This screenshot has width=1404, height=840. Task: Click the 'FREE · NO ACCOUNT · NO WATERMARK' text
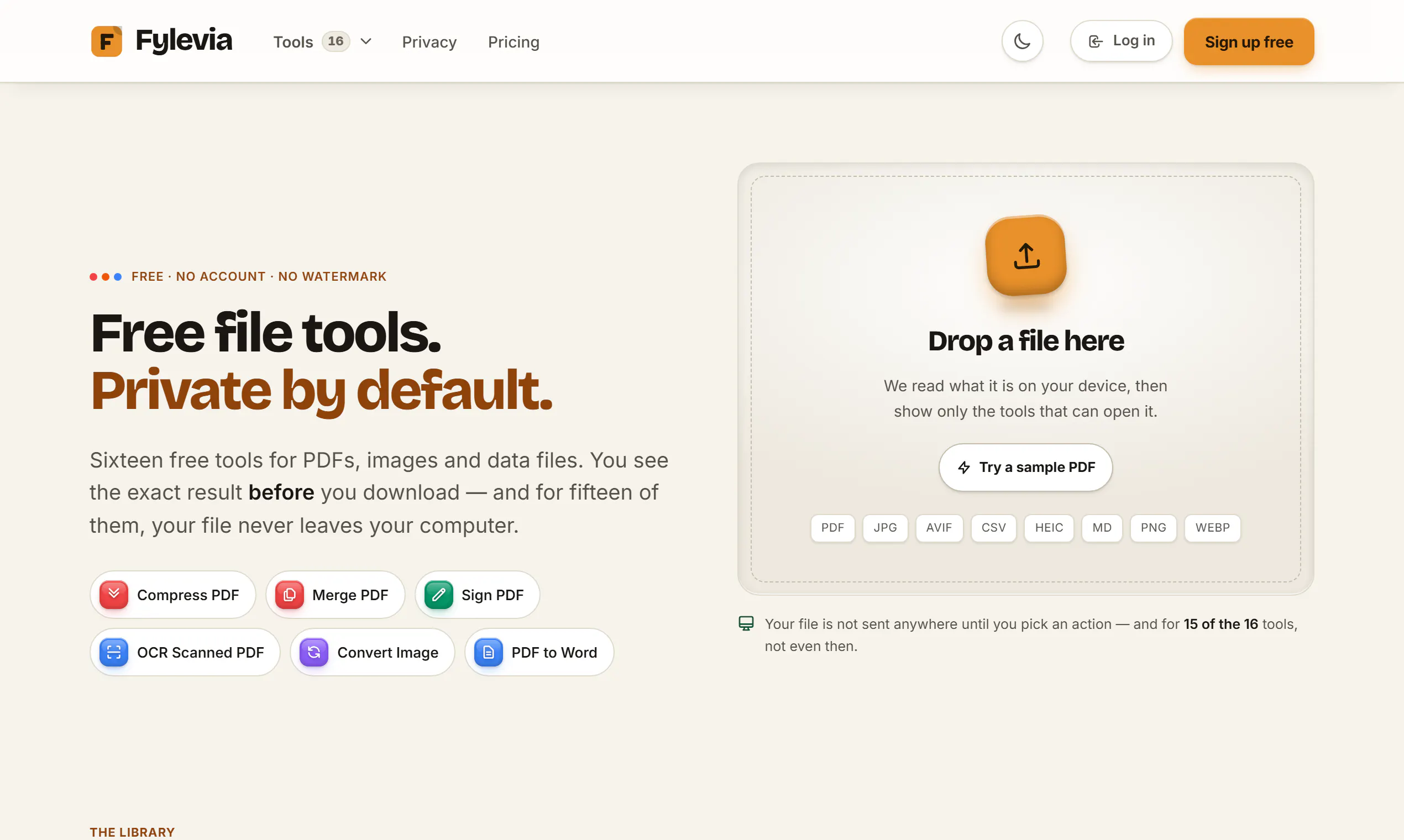(259, 277)
